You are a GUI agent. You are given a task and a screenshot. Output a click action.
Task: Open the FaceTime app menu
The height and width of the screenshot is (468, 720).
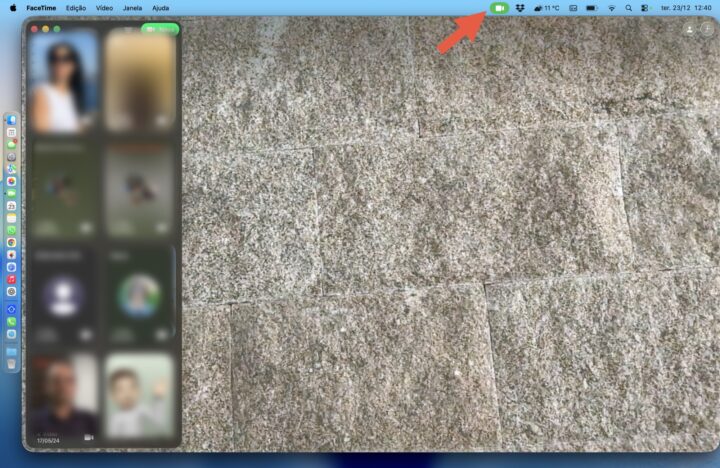[x=41, y=8]
